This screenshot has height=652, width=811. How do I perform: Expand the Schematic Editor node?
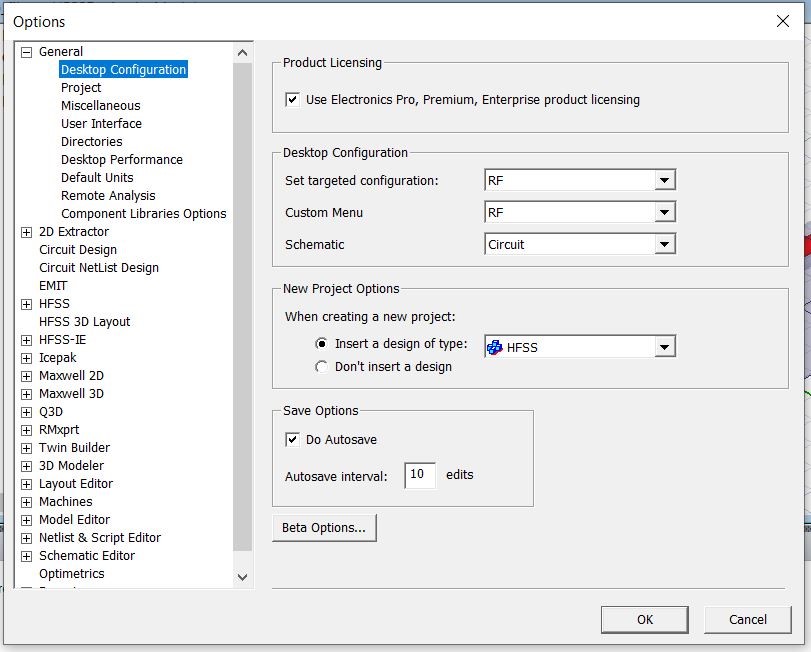click(26, 556)
